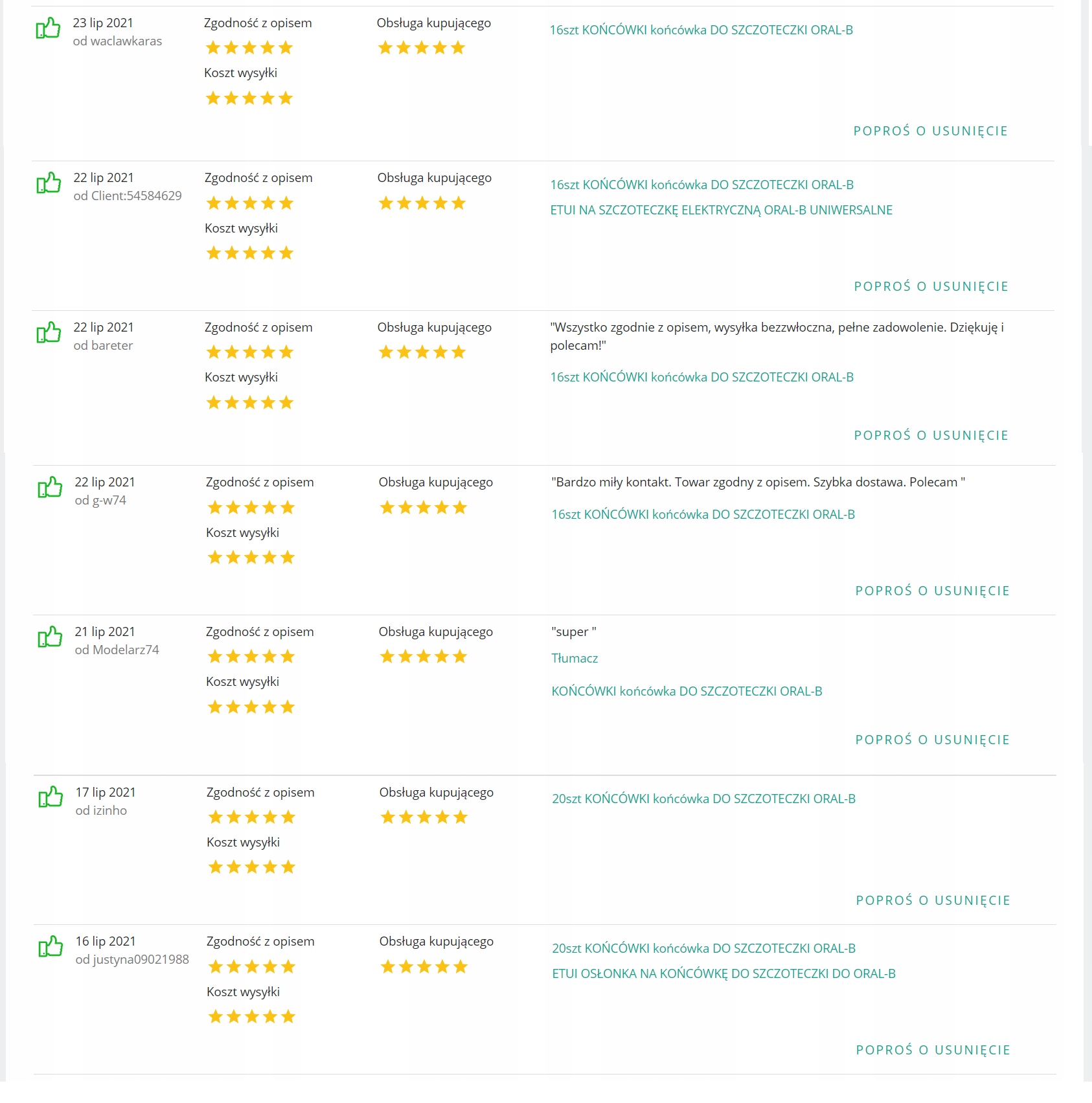The image size is (1092, 1103).
Task: Open ETUI OSŁONKA NA KOŃCÓWKĘ product link
Action: point(723,973)
